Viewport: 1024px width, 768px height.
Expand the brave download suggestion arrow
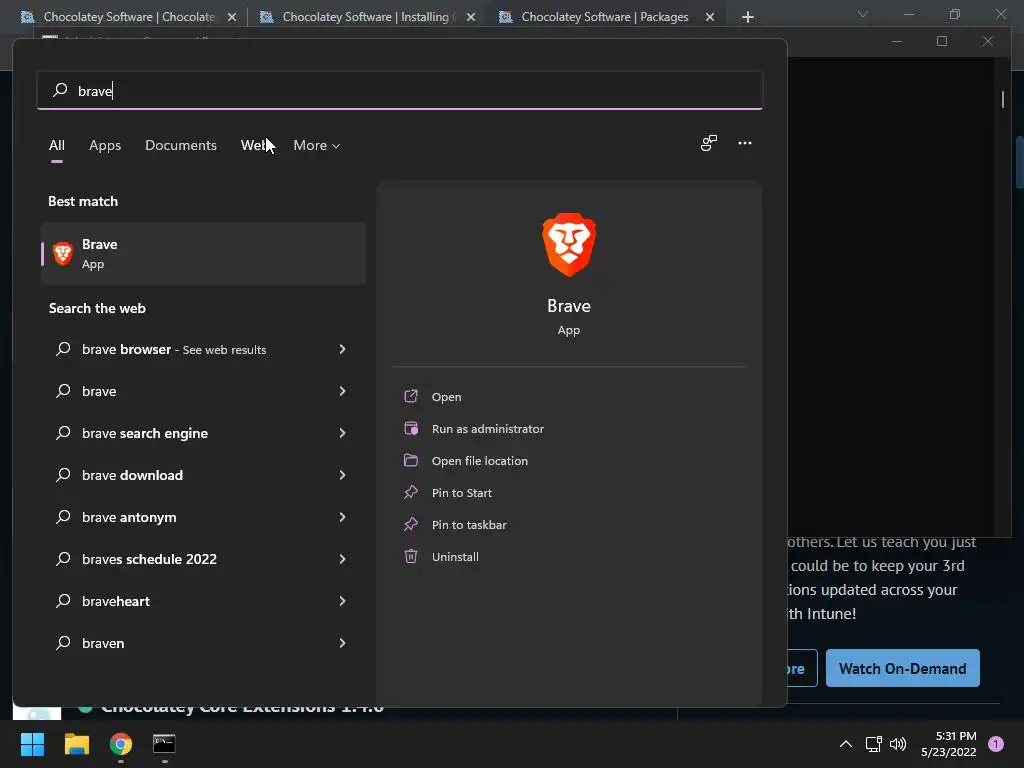pyautogui.click(x=342, y=475)
